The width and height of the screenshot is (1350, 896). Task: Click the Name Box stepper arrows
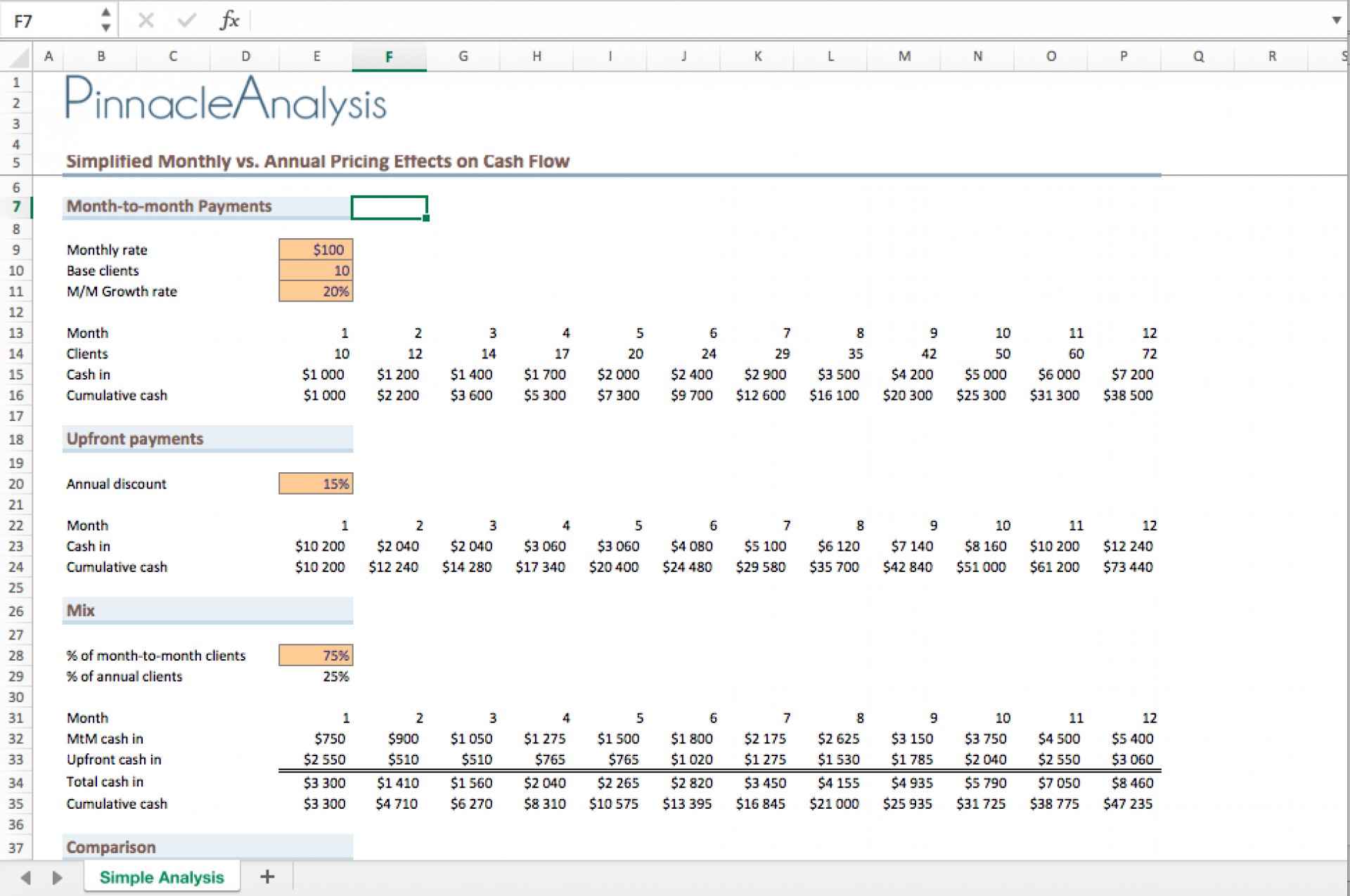coord(105,20)
